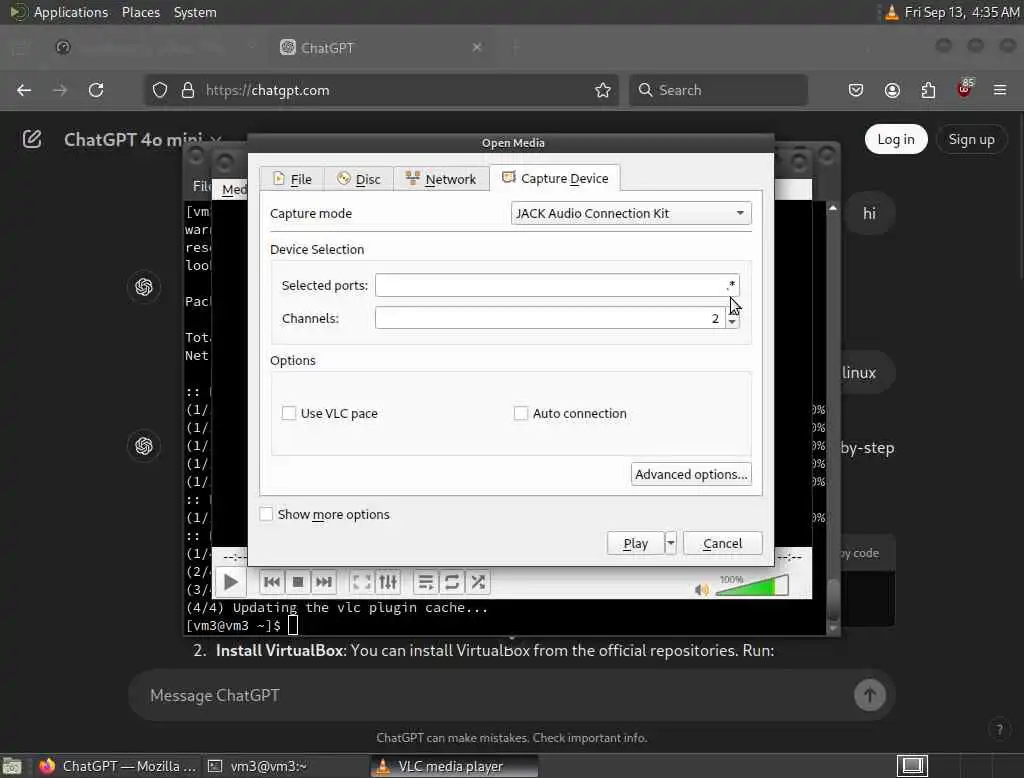Switch to the File tab in Open Media

293,179
